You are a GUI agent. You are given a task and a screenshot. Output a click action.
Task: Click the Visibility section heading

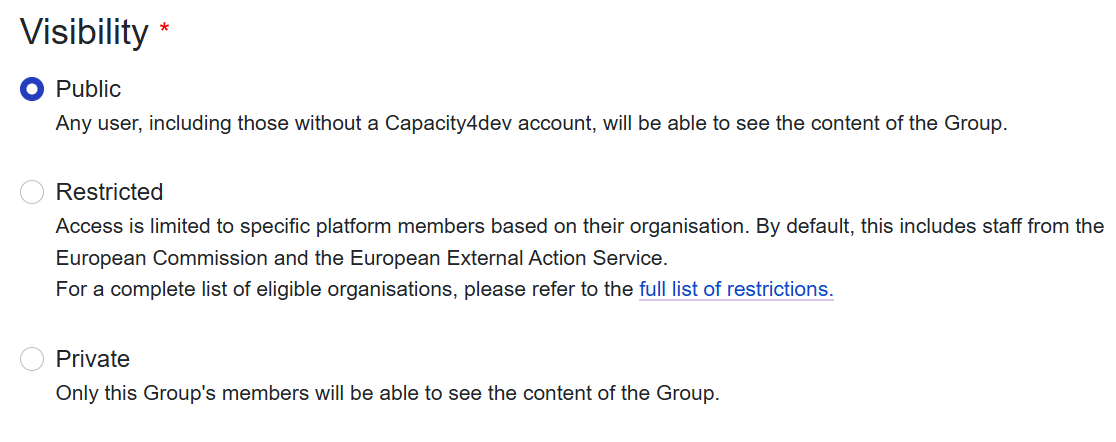[84, 33]
